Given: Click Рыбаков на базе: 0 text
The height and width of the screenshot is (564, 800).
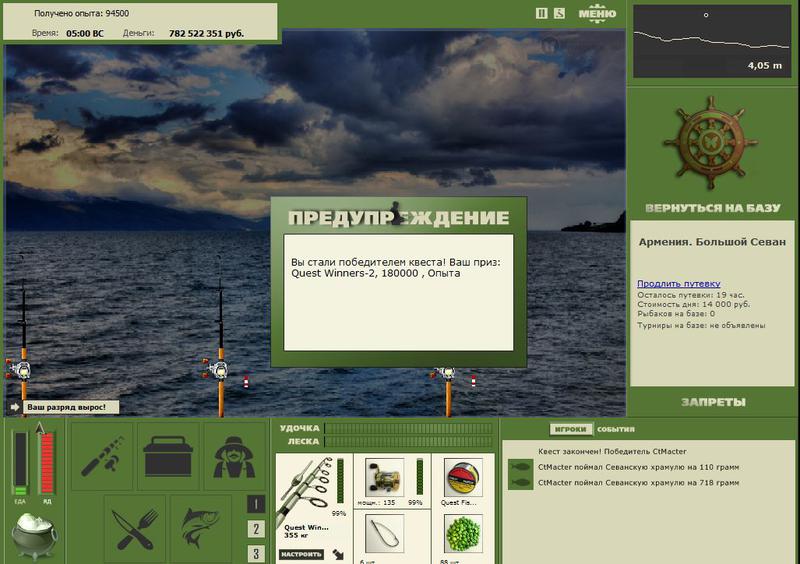Looking at the screenshot, I should [676, 313].
